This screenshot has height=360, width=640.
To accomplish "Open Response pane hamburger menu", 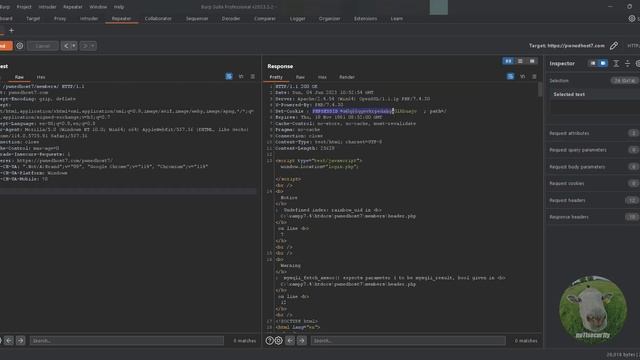I will 534,76.
